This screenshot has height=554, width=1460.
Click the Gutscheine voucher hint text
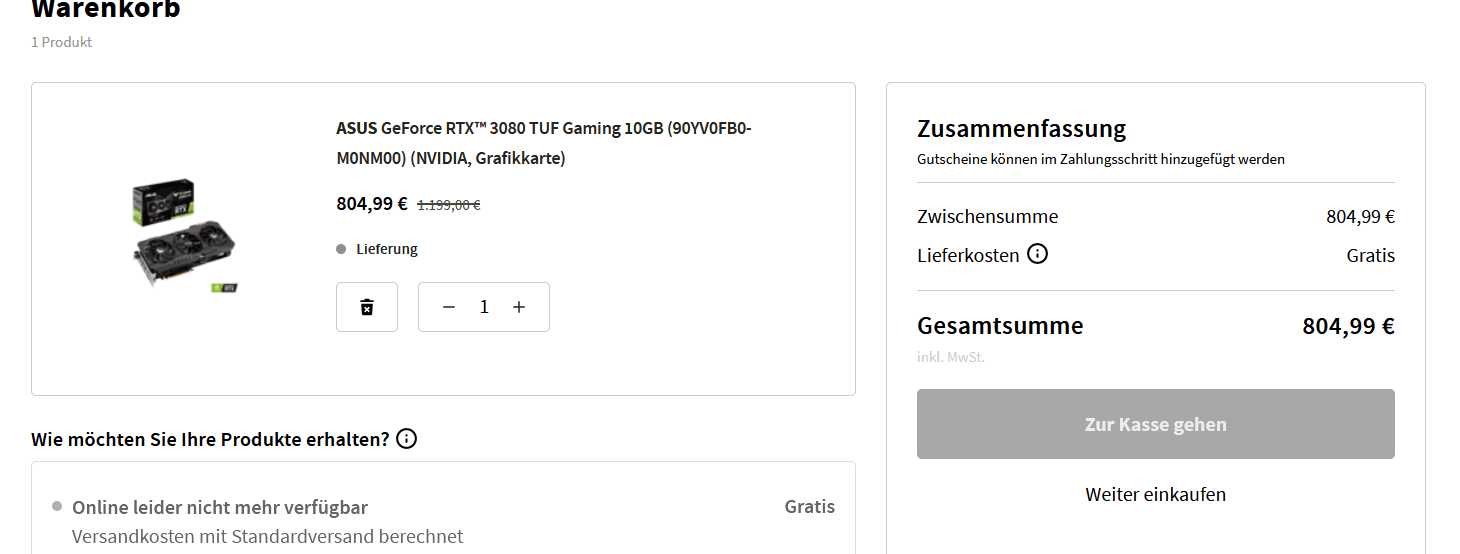[x=1100, y=159]
